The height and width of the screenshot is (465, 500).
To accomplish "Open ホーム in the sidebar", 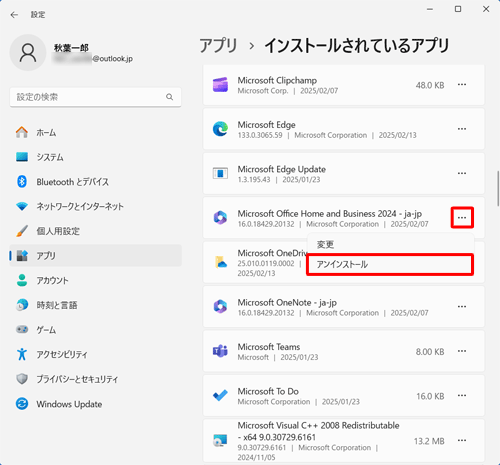I will tap(95, 133).
